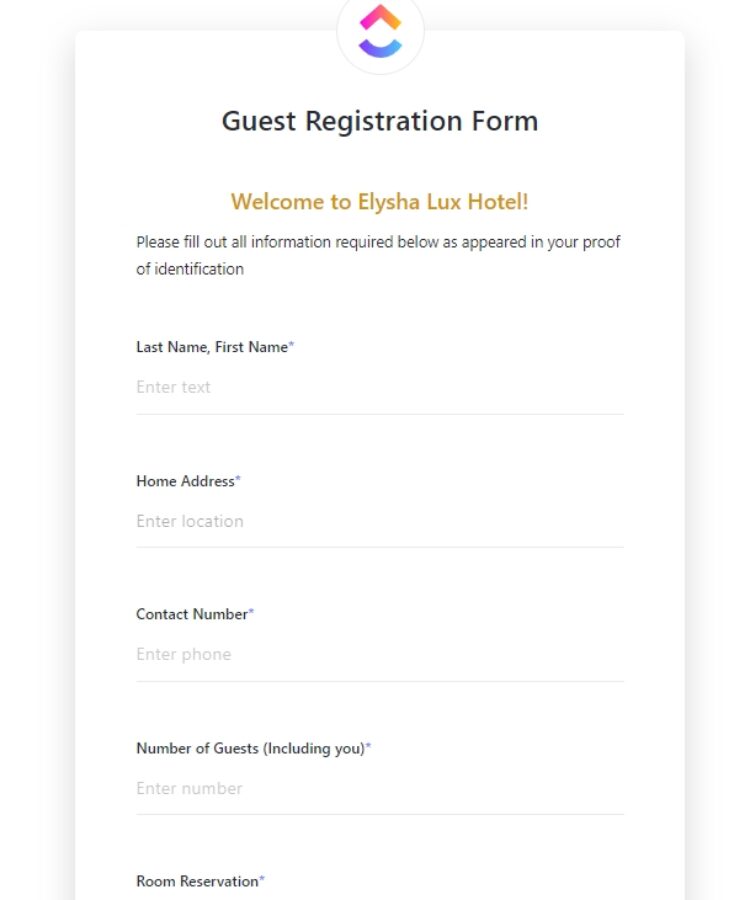Click the Guest Registration Form heading

point(380,121)
